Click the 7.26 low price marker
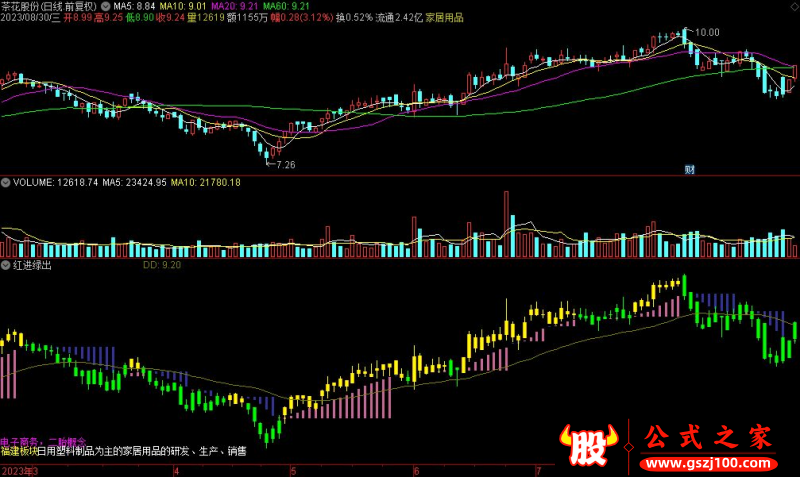The width and height of the screenshot is (800, 477). [285, 165]
